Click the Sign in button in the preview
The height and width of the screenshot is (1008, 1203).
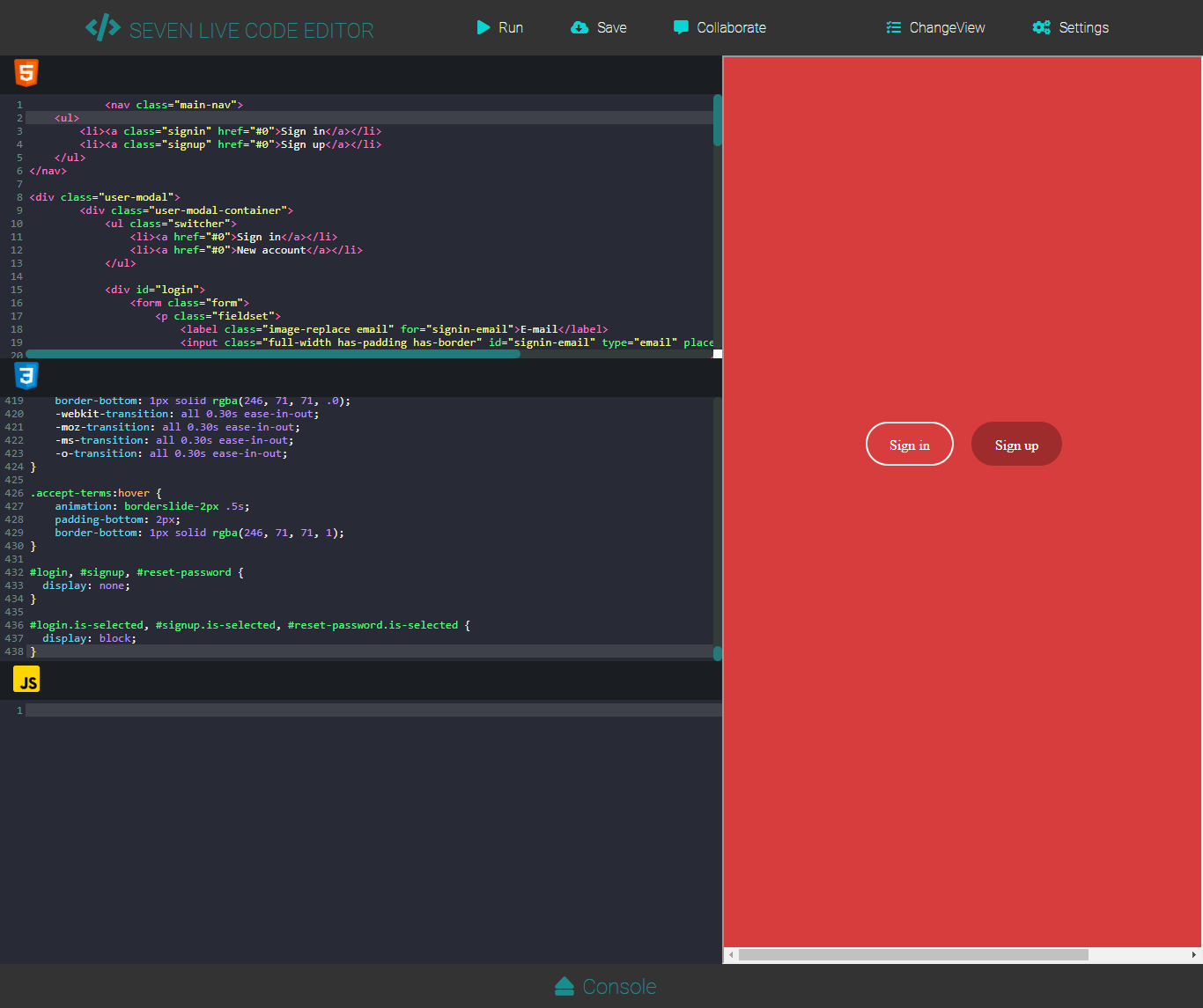pos(909,444)
